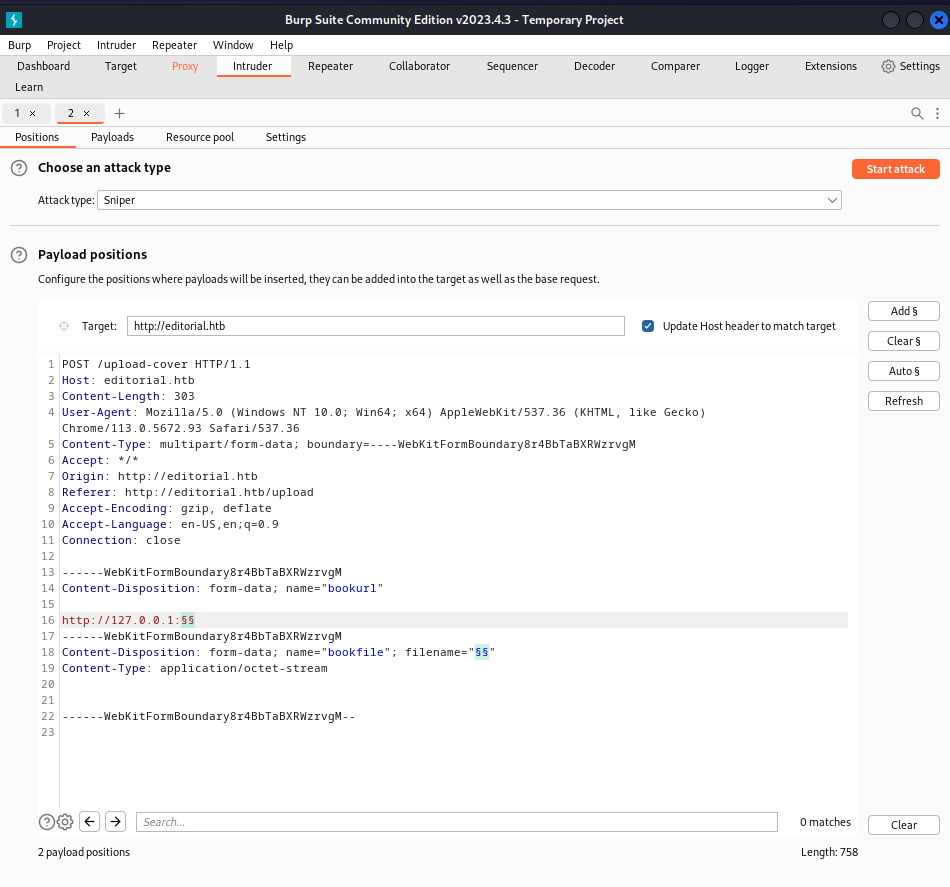950x887 pixels.
Task: Open the Intruder Settings sub-tab
Action: tap(285, 137)
